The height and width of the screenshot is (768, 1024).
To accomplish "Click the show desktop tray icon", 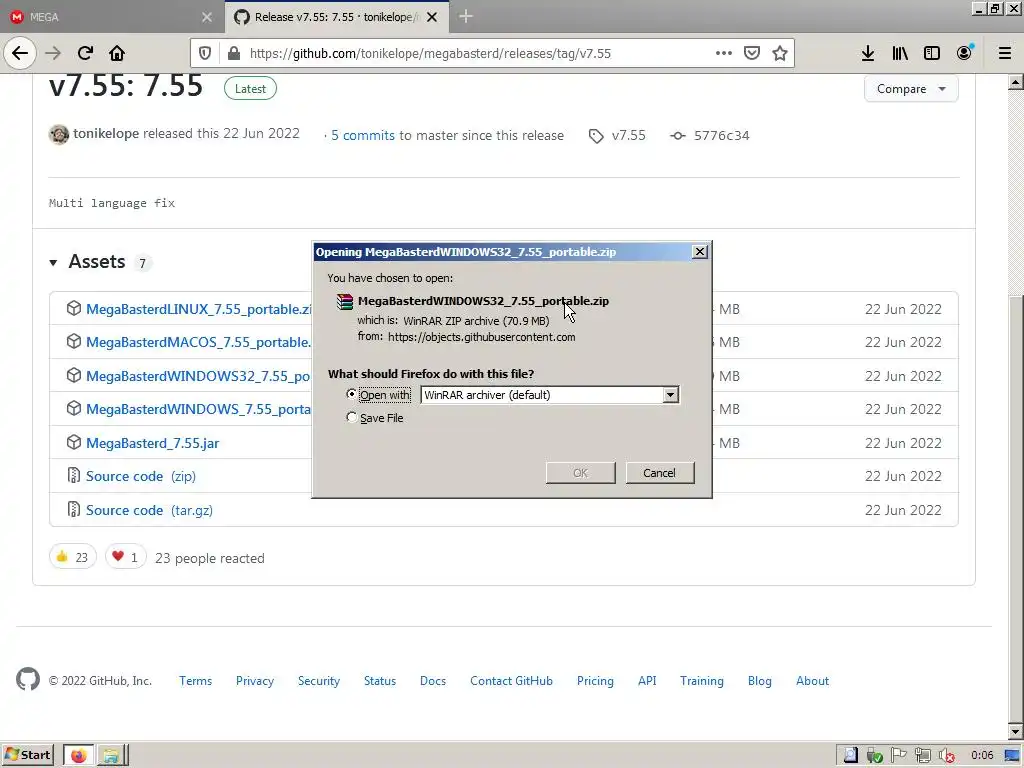I will point(1013,756).
